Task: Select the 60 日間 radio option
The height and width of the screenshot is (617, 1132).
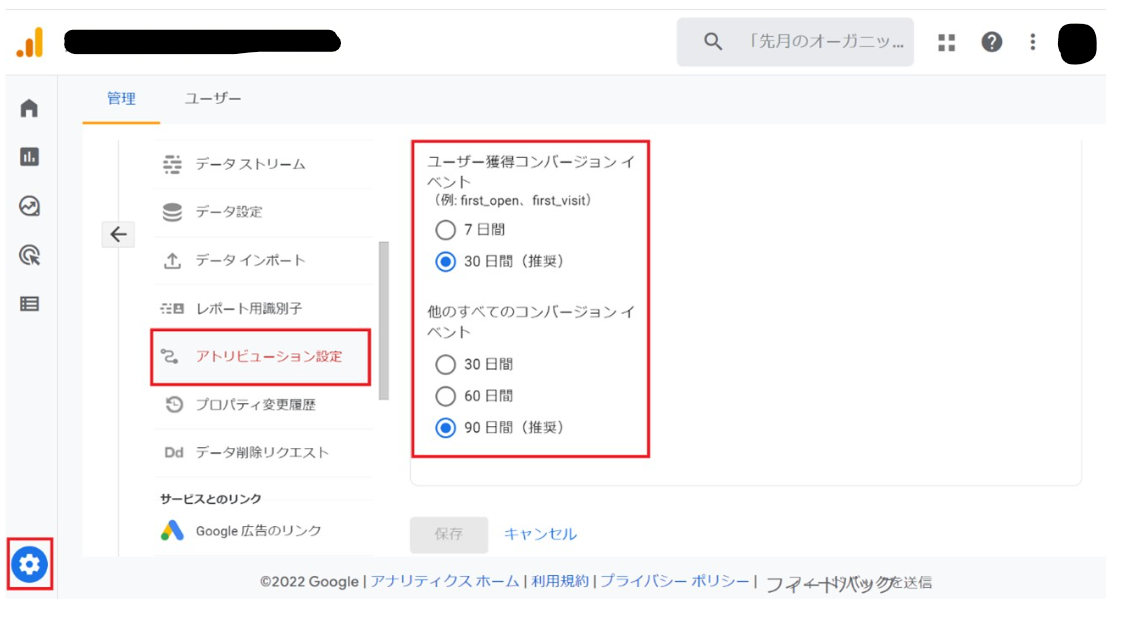Action: pyautogui.click(x=445, y=396)
